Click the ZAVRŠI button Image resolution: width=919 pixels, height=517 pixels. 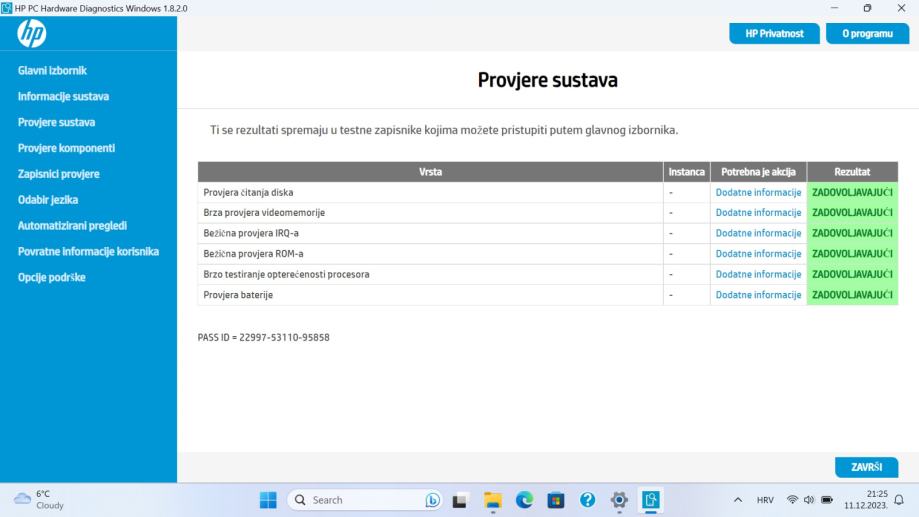[x=866, y=467]
